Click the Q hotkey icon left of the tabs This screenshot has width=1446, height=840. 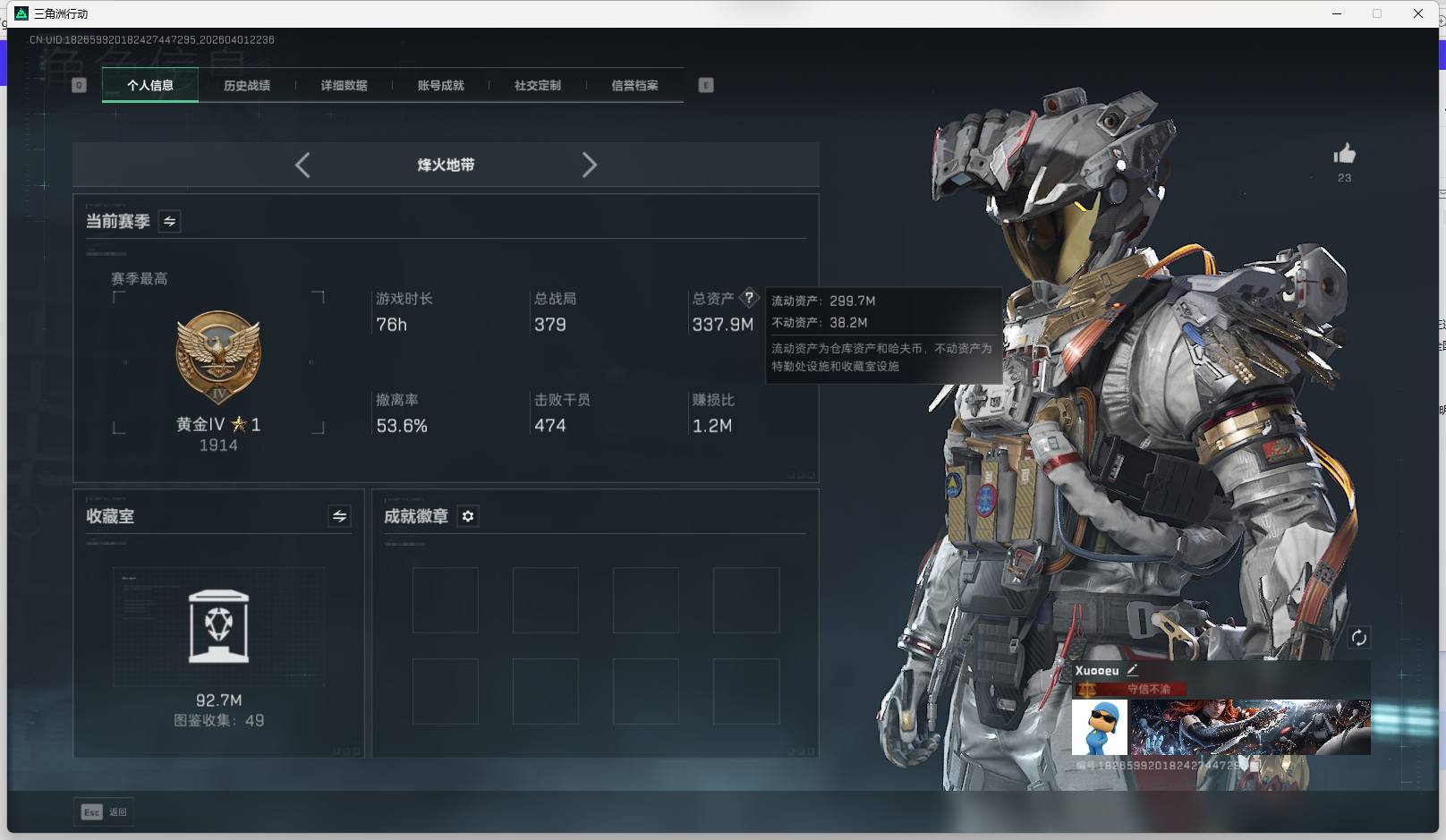(79, 85)
